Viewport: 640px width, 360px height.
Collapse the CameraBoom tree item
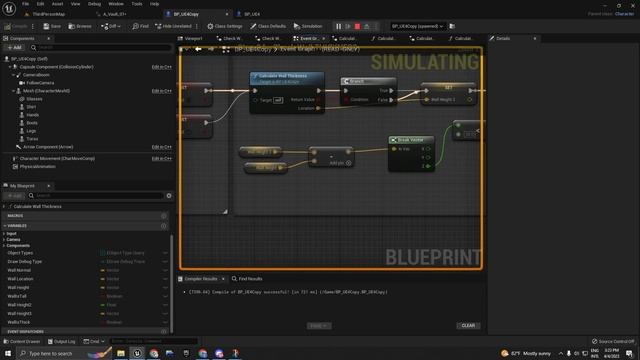pos(13,75)
